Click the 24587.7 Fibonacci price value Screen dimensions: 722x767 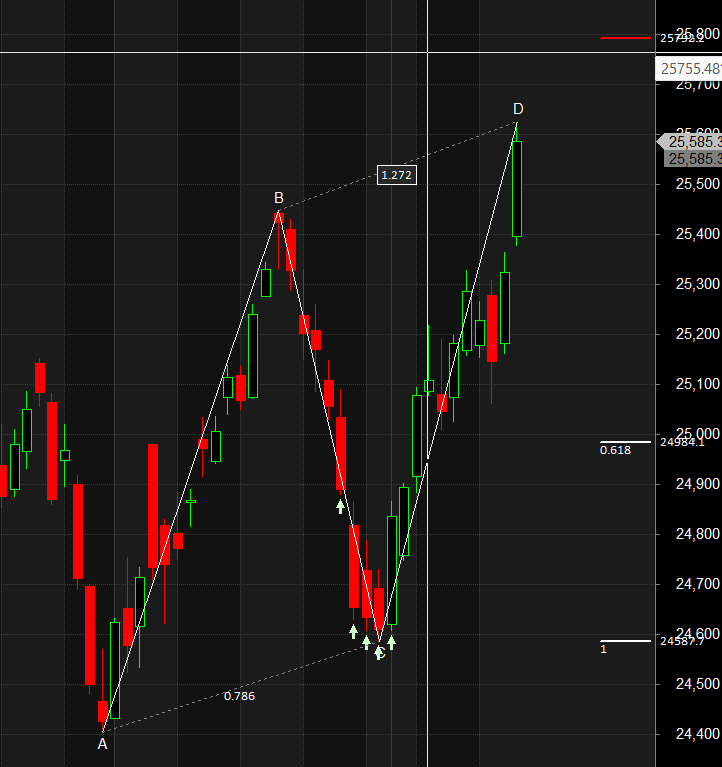pos(682,641)
